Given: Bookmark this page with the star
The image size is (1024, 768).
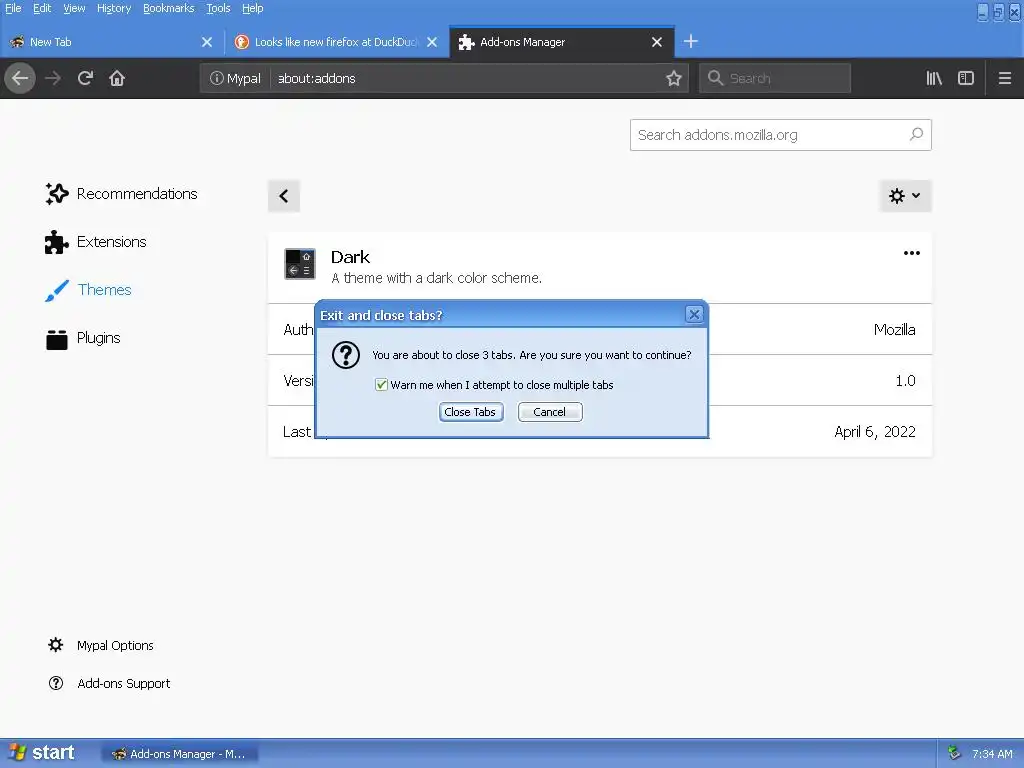Looking at the screenshot, I should point(673,78).
